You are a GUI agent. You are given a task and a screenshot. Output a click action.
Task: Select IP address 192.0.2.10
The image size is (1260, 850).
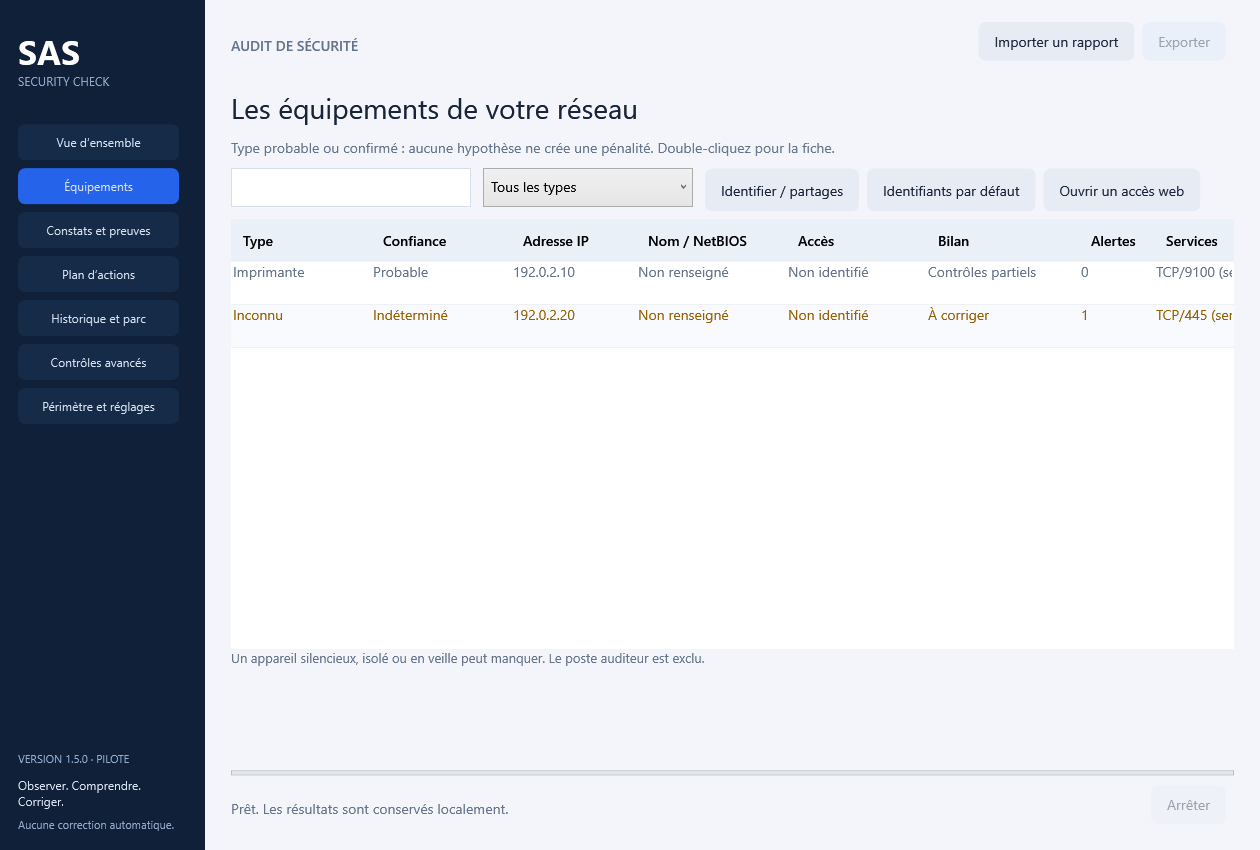544,272
